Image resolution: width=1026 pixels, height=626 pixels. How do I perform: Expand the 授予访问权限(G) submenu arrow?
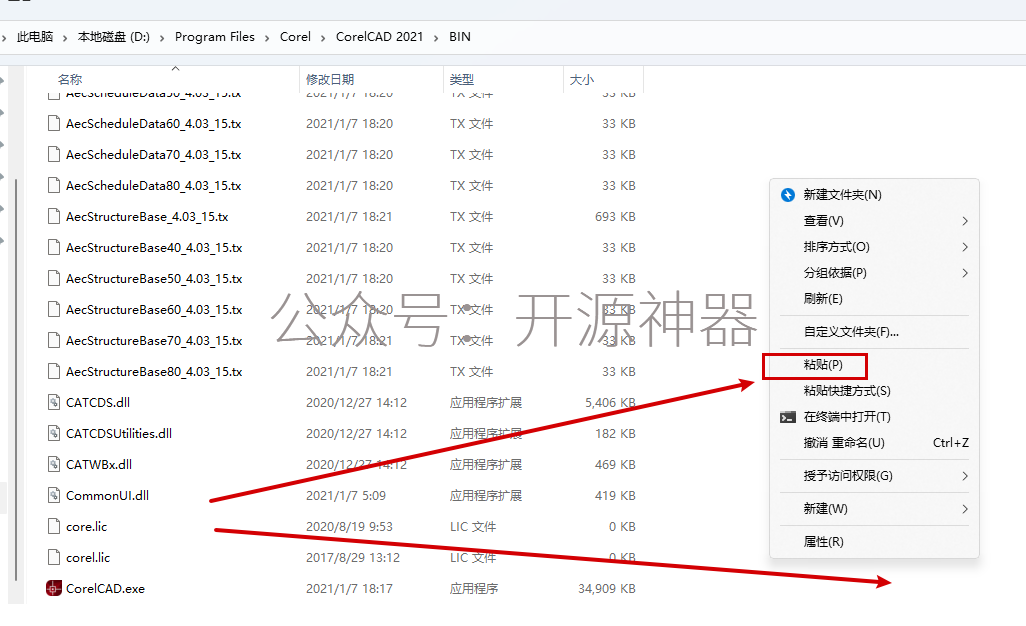pos(964,476)
